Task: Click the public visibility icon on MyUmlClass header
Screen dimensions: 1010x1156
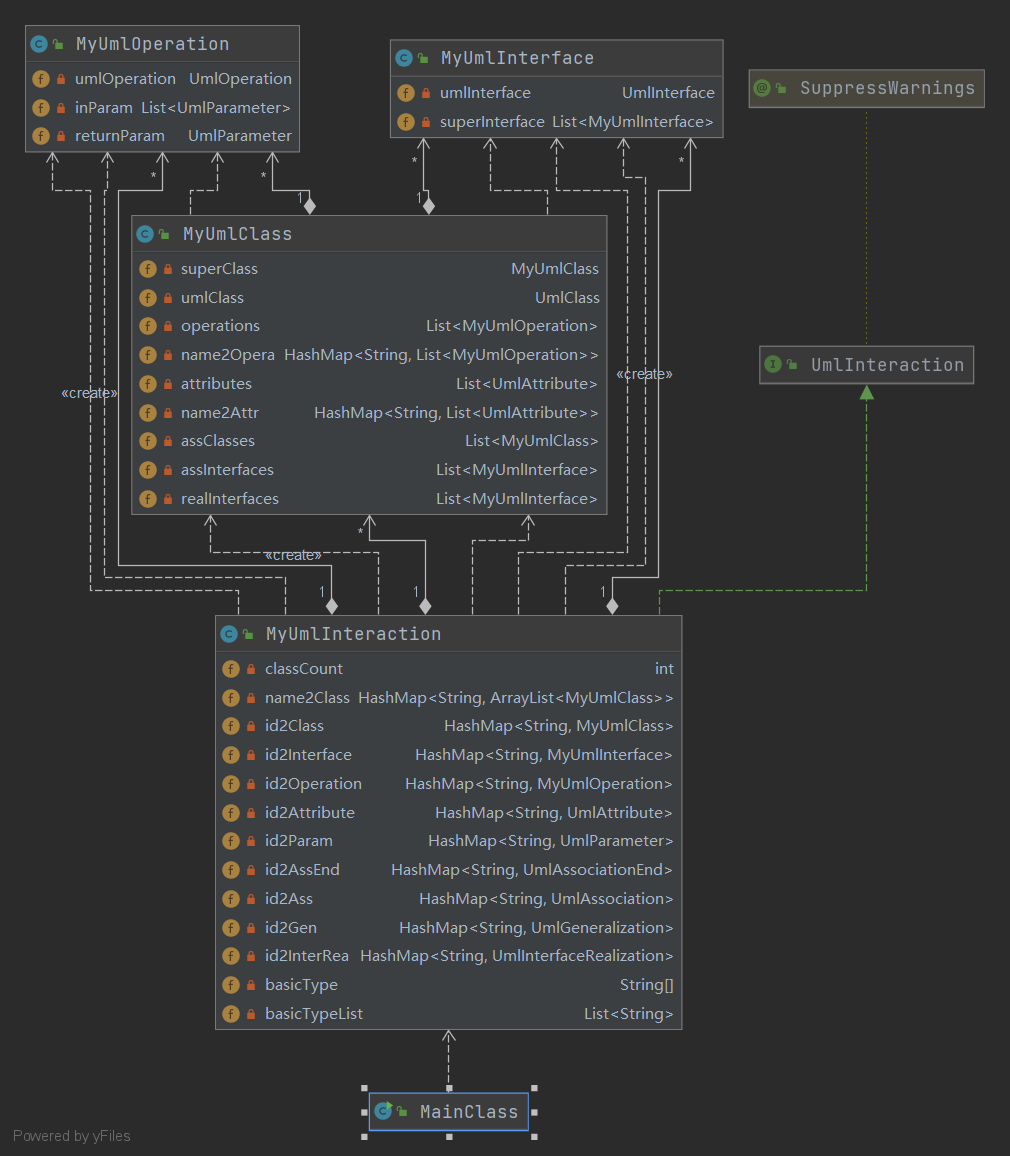Action: coord(164,234)
